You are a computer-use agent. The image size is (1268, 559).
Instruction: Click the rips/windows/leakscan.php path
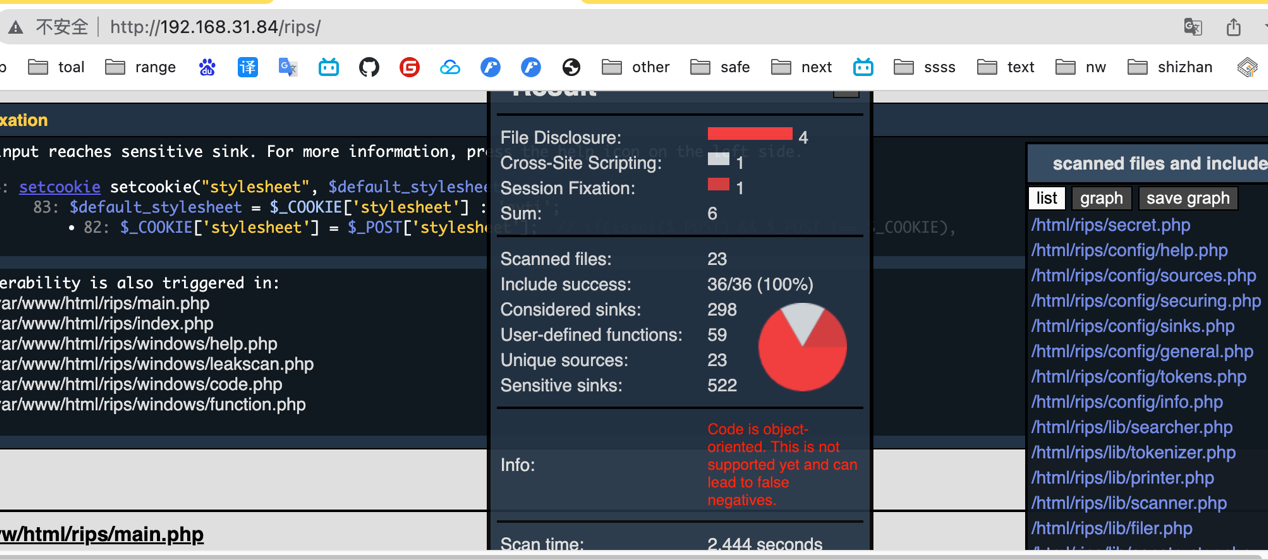[157, 364]
